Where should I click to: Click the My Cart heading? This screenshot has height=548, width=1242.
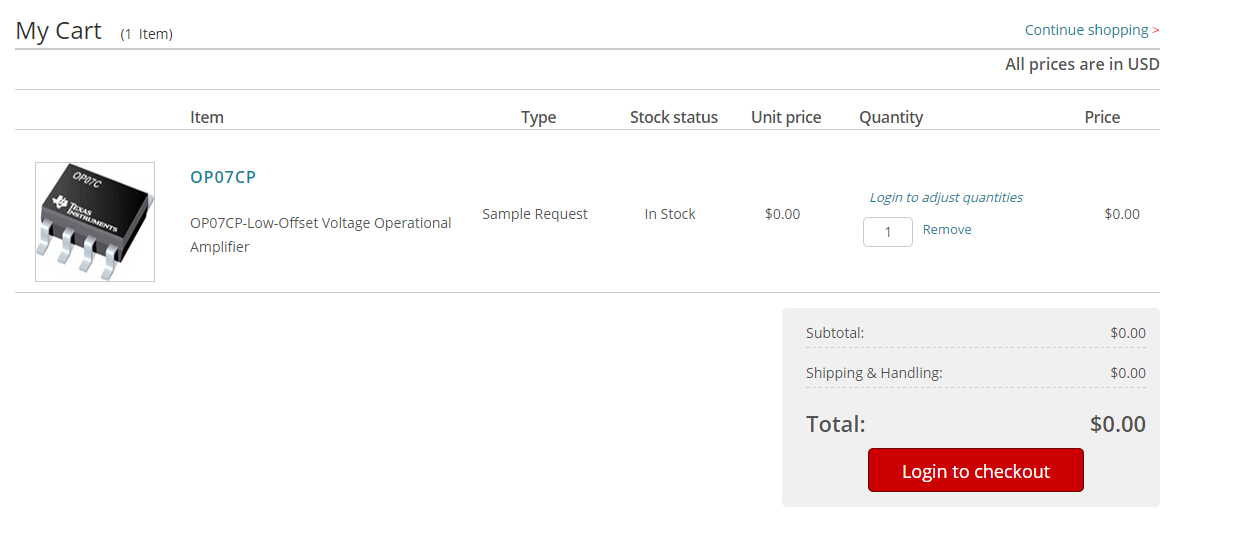(59, 31)
